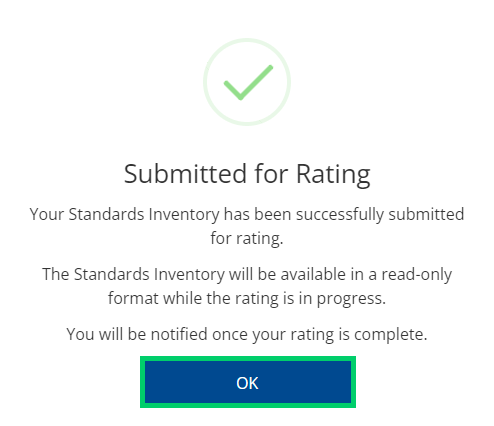Click the word 'Rating' in the heading
Viewport: 494px width, 426px height.
[333, 175]
